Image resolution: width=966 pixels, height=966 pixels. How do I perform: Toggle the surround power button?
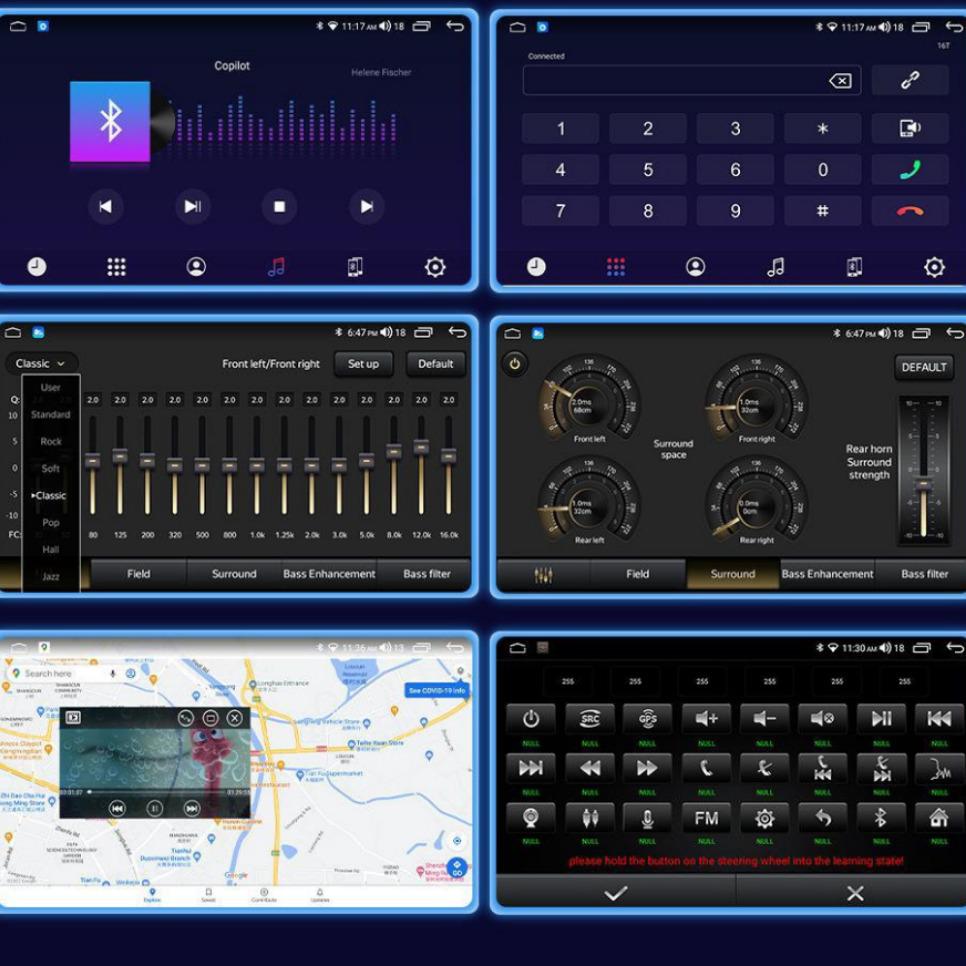[514, 364]
